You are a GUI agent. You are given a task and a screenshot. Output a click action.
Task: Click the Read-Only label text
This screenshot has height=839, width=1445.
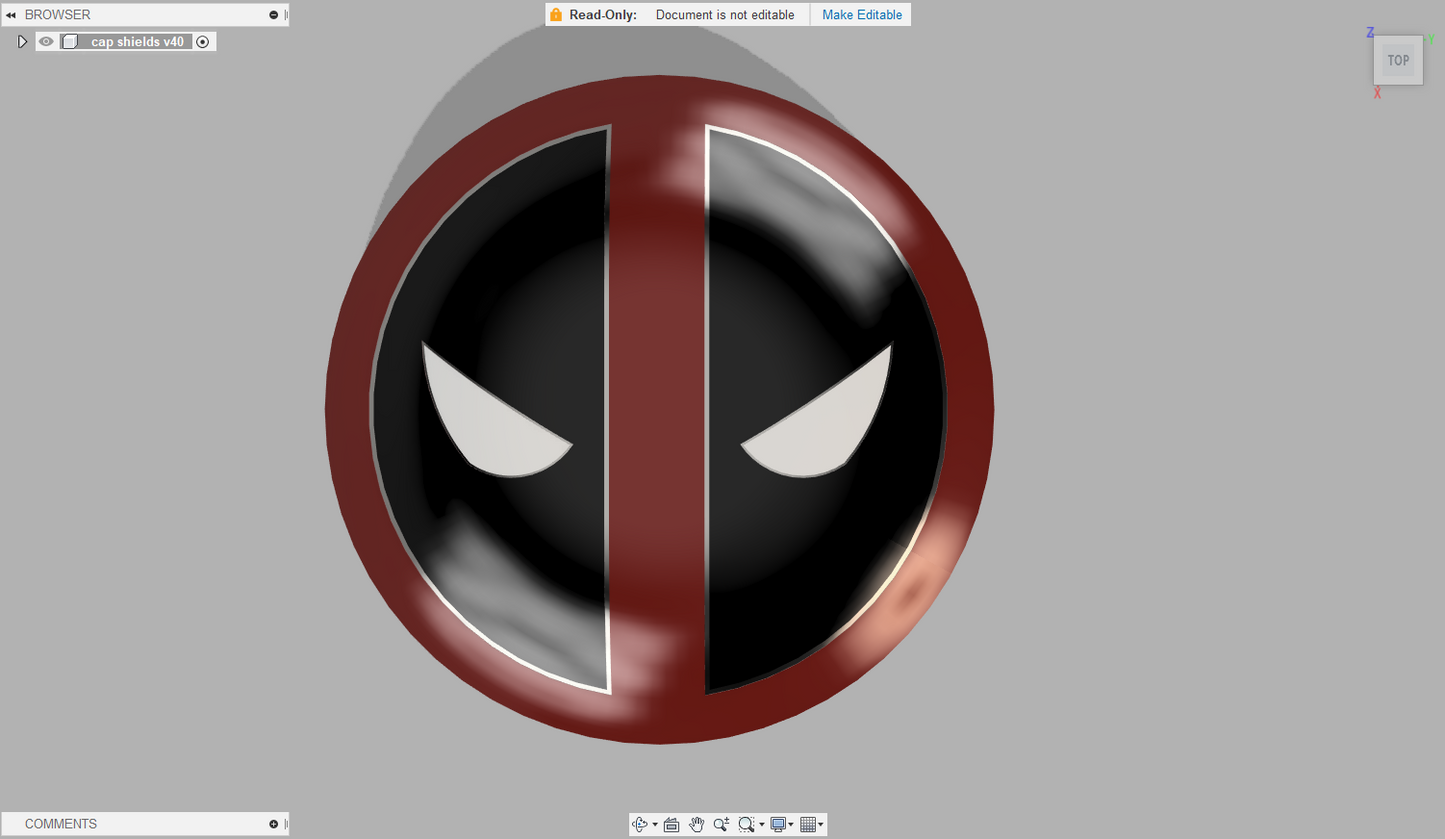pyautogui.click(x=603, y=15)
